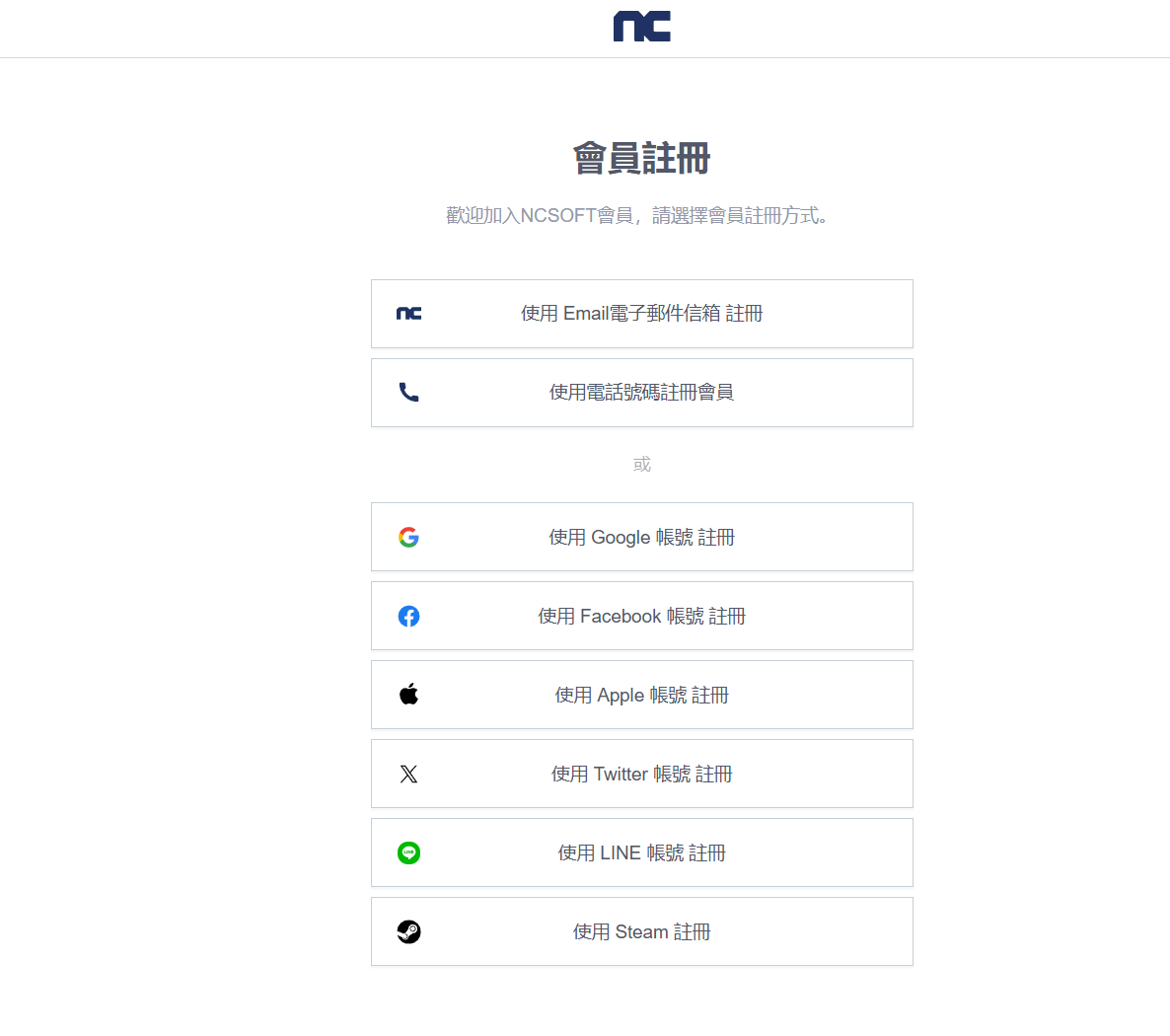Click the 或 divider text
The height and width of the screenshot is (1036, 1170).
click(x=641, y=464)
